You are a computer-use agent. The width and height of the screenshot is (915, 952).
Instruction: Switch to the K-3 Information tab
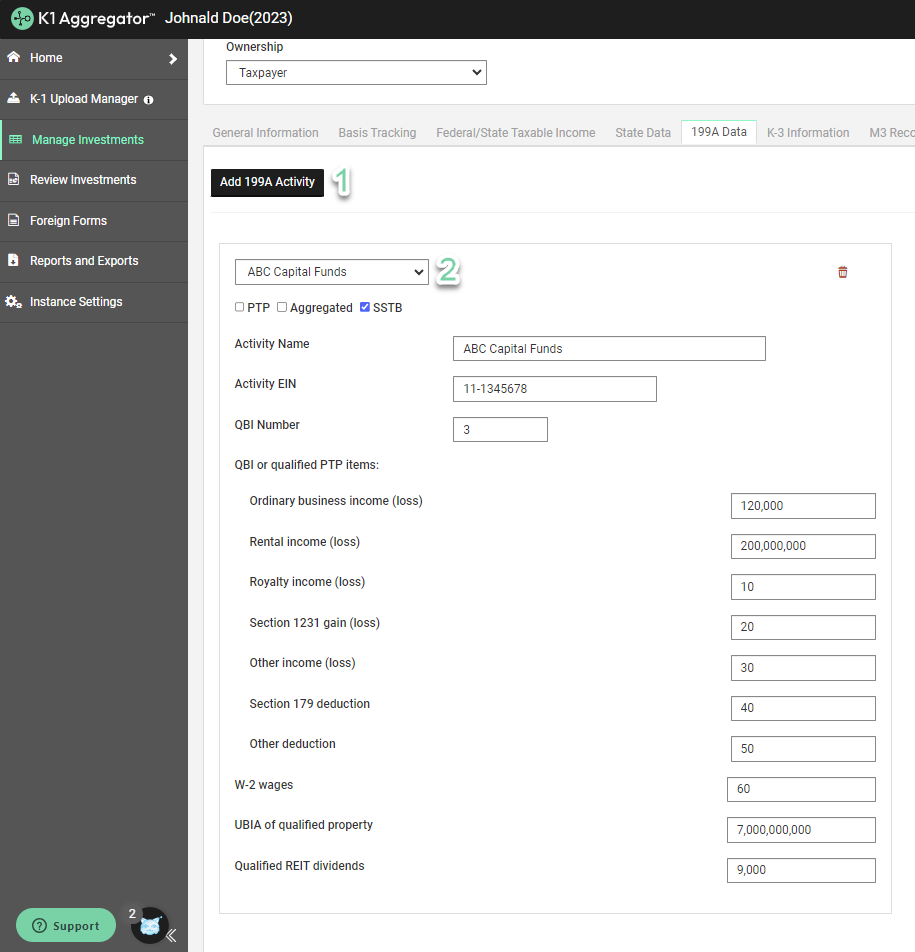tap(808, 132)
